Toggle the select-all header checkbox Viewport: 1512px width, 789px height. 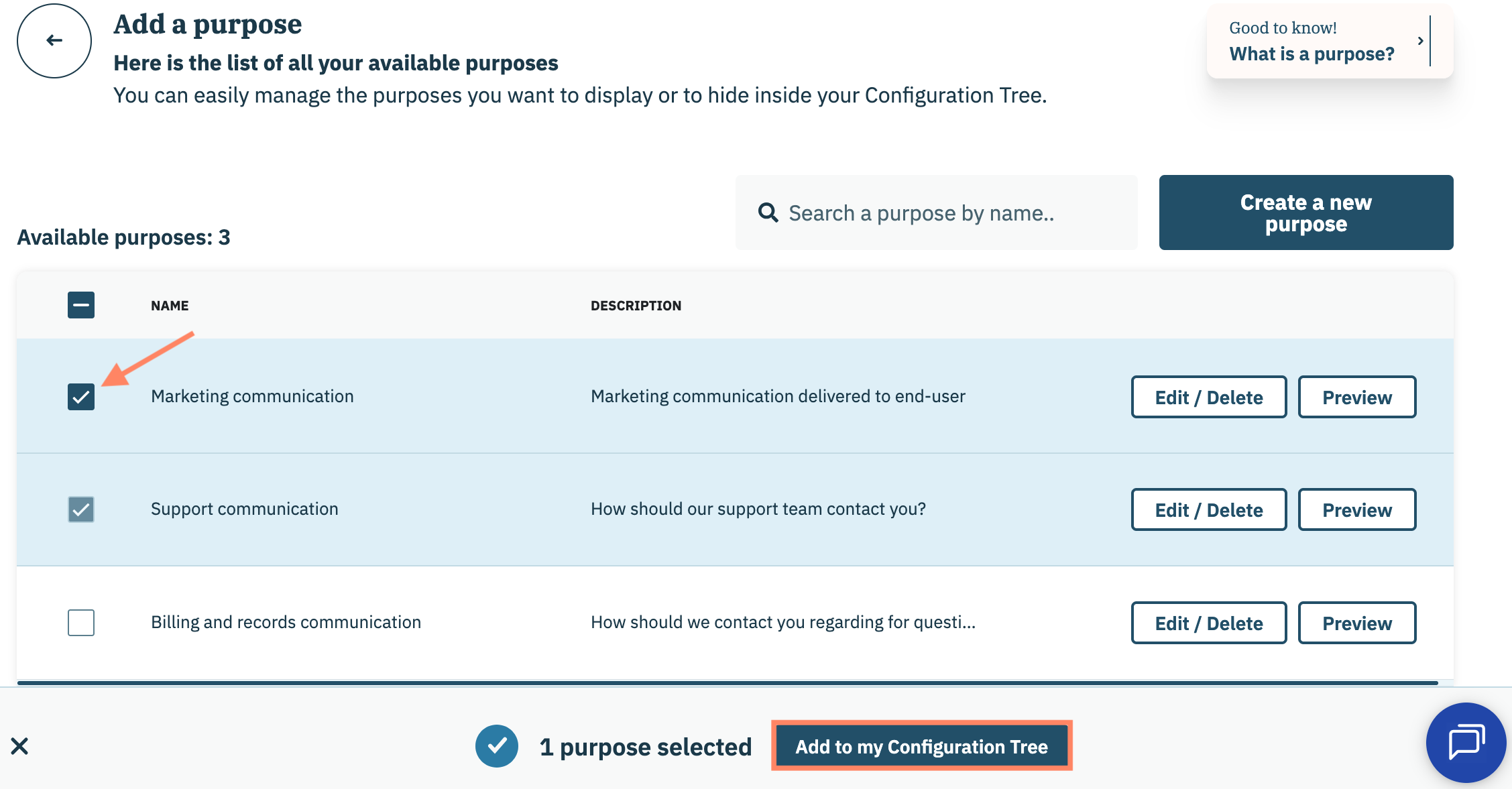(x=81, y=305)
